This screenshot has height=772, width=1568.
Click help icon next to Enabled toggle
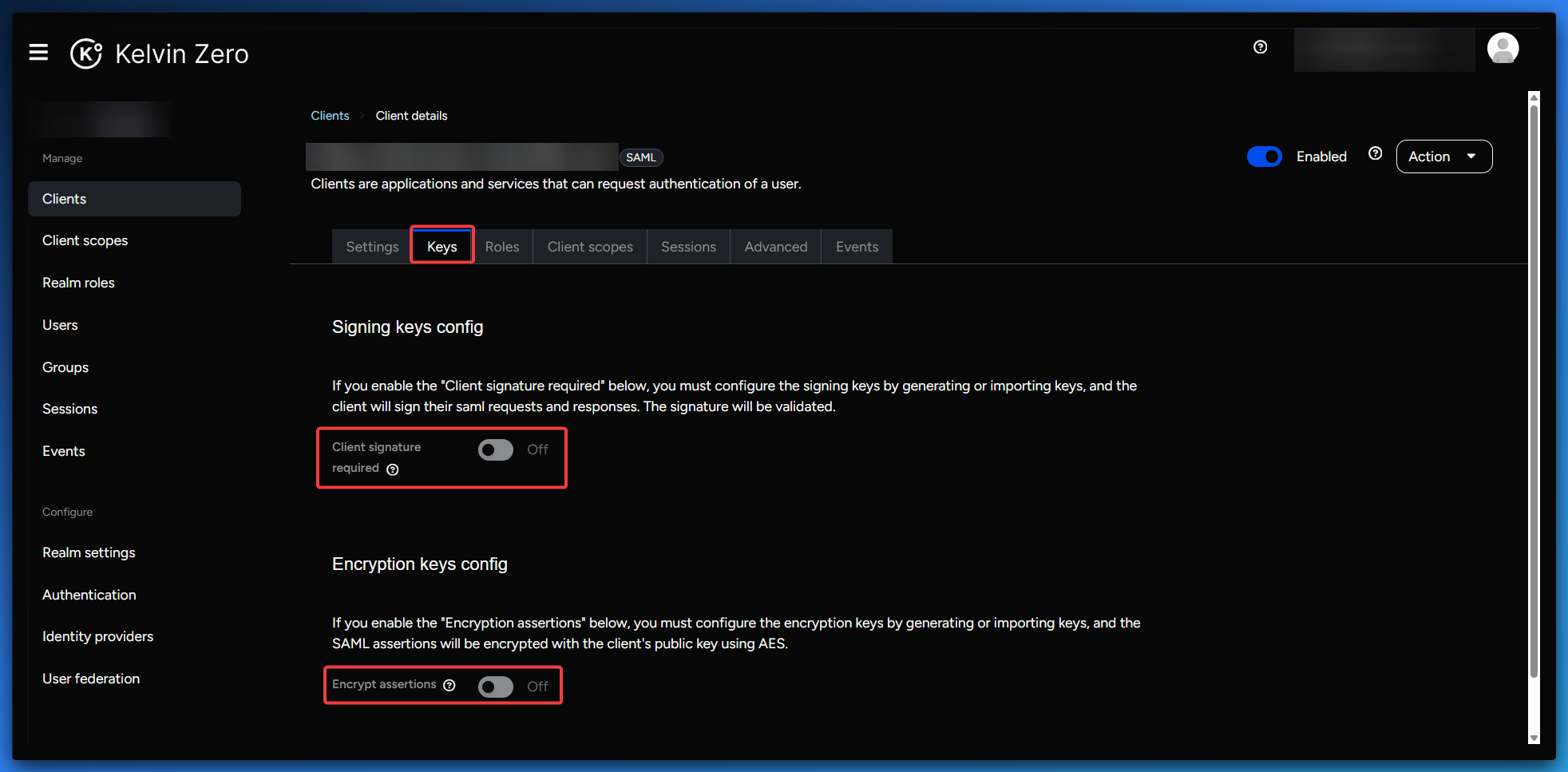tap(1375, 154)
